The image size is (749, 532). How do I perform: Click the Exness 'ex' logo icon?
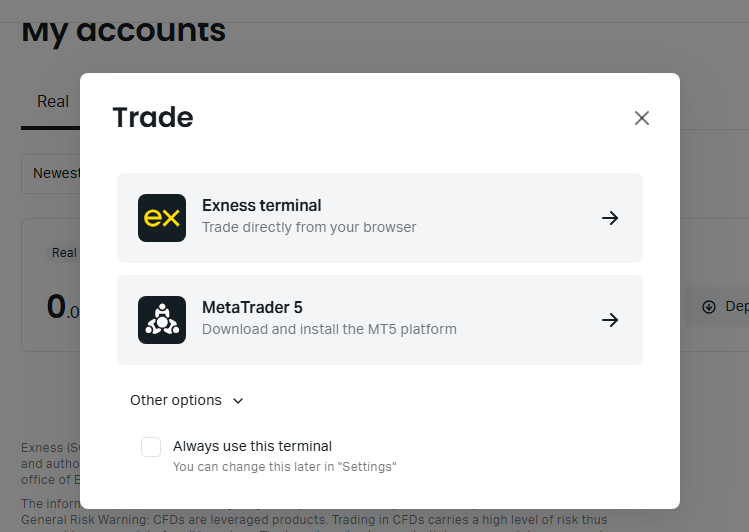click(x=162, y=218)
